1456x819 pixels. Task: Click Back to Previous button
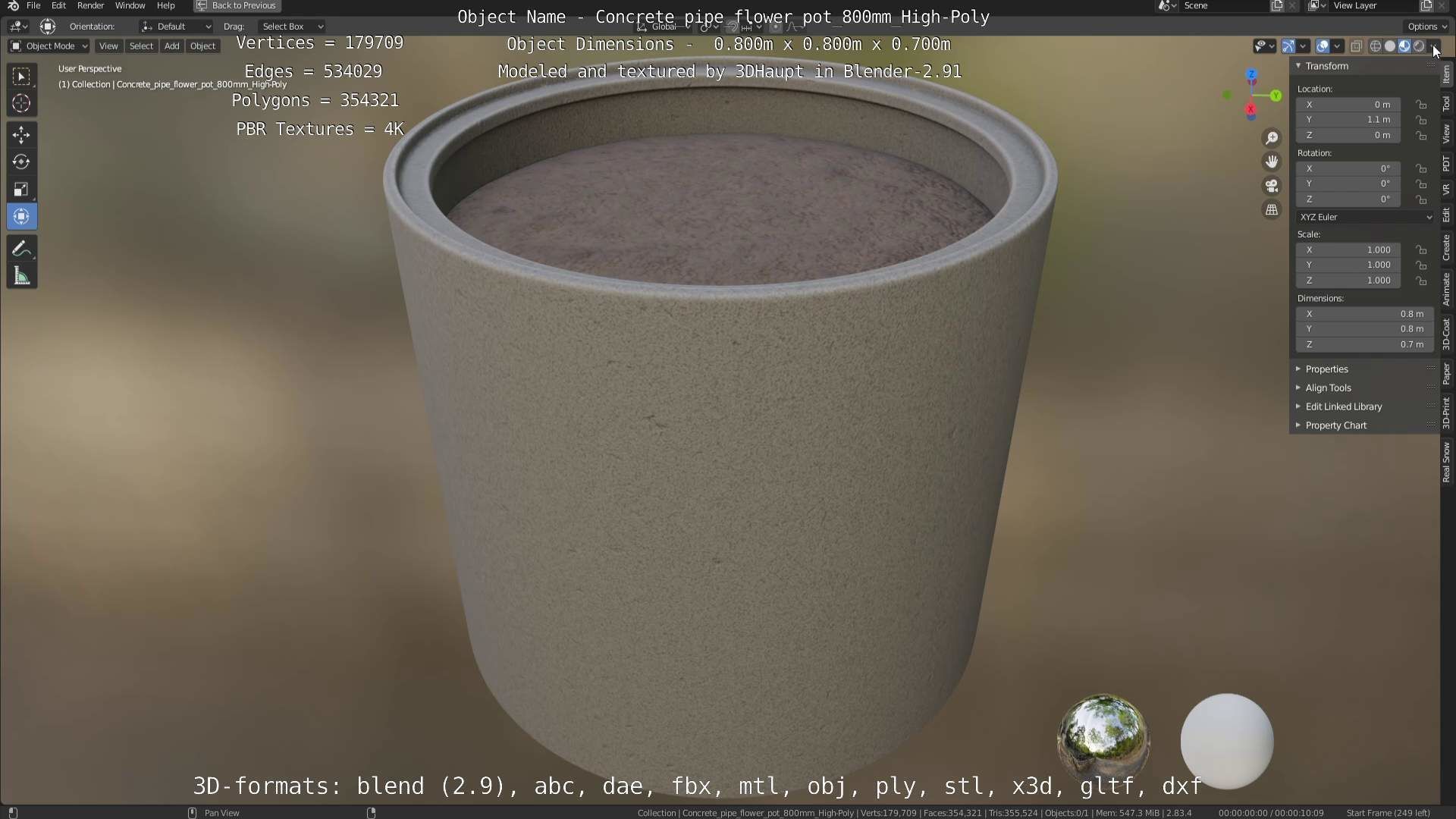tap(237, 5)
